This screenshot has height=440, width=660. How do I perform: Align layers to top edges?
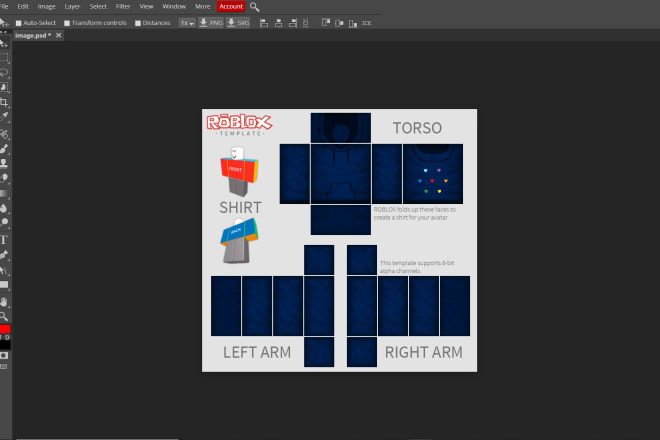pyautogui.click(x=326, y=23)
